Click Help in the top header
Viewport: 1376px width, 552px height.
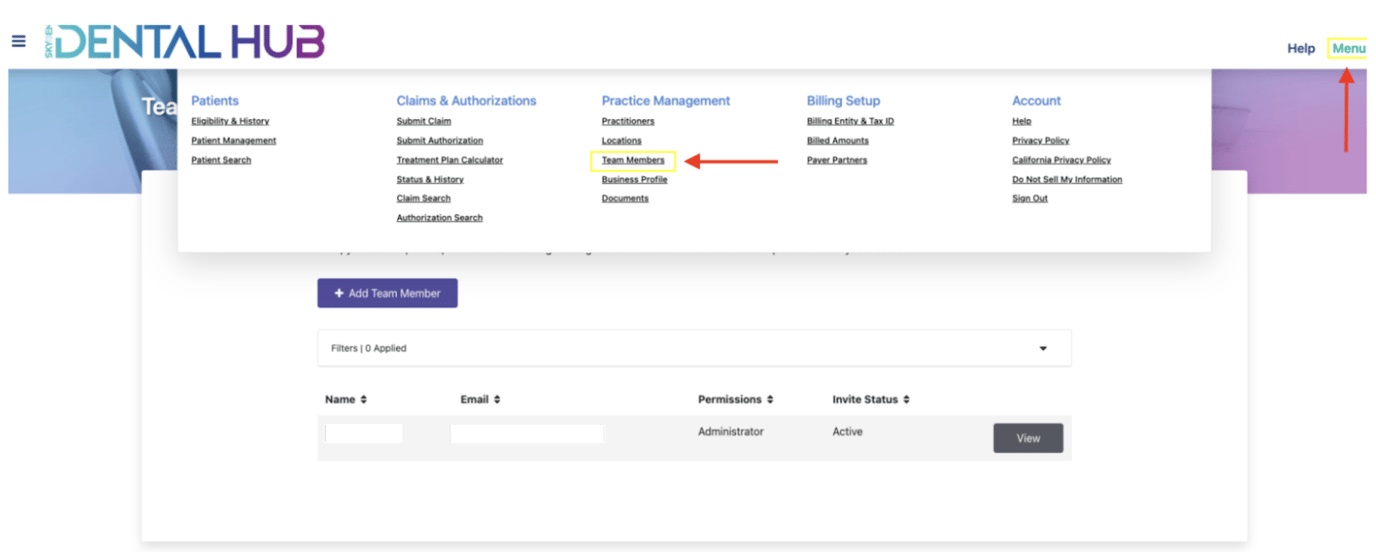point(1300,48)
